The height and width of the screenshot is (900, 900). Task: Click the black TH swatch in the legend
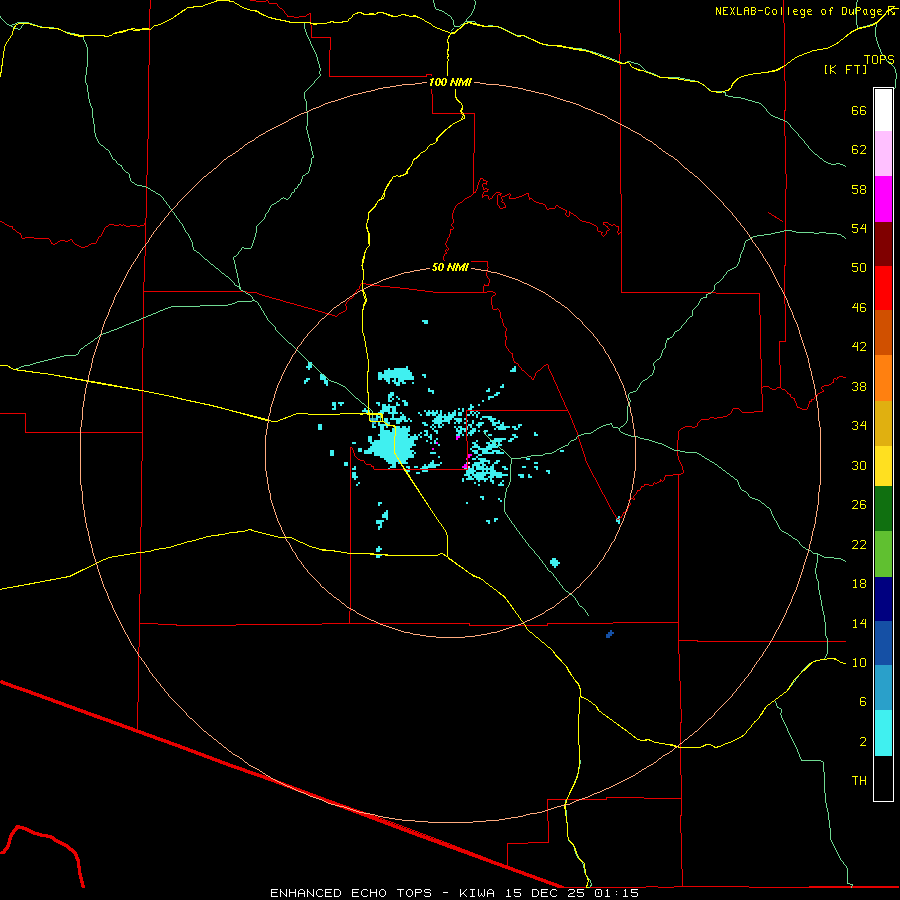tap(883, 778)
